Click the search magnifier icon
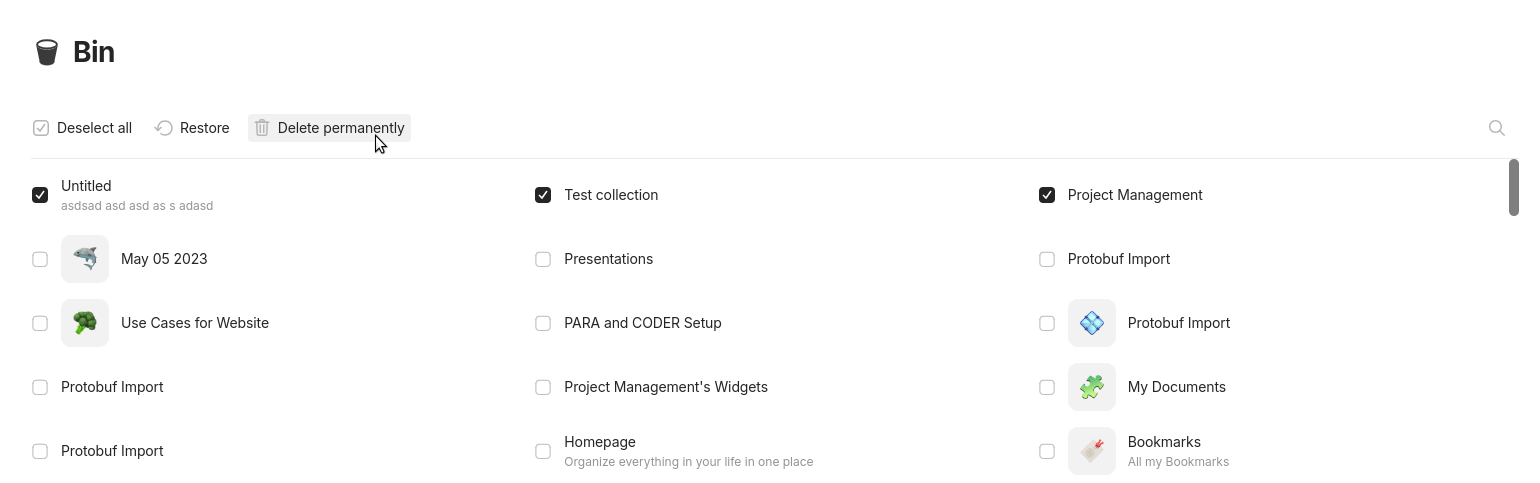 coord(1497,128)
